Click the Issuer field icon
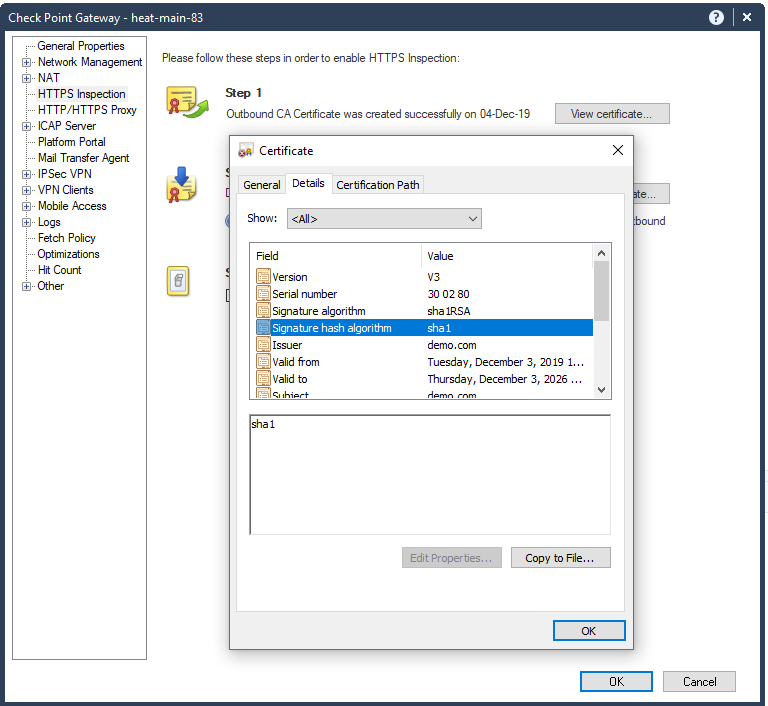Viewport: 768px width, 706px height. coord(263,344)
